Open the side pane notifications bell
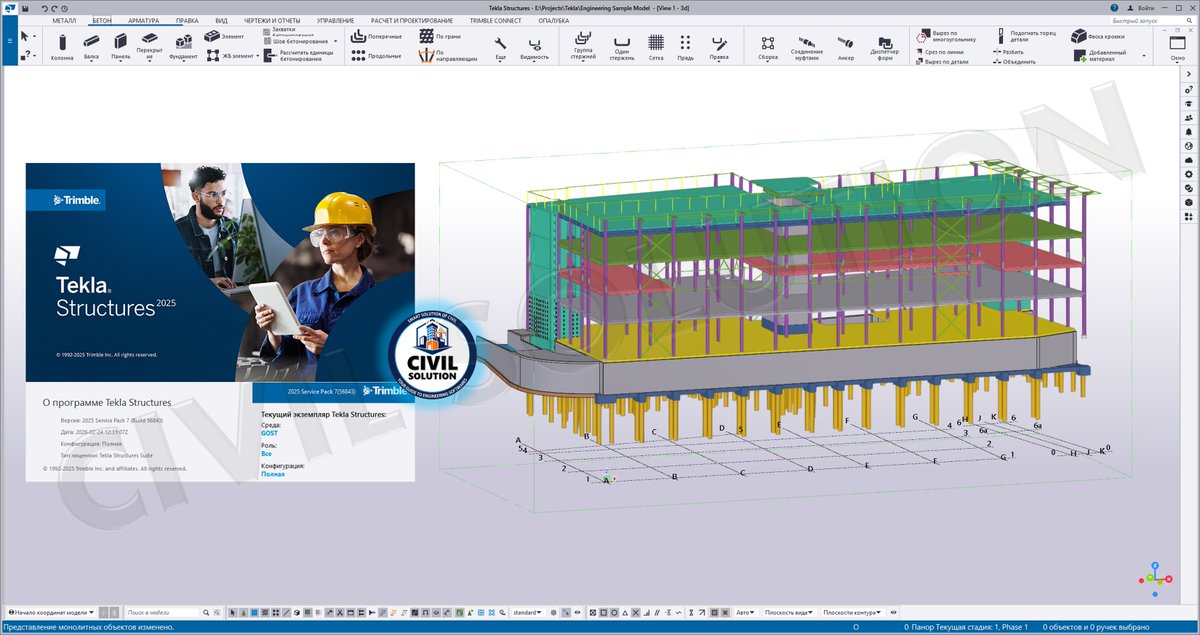The height and width of the screenshot is (635, 1200). point(1189,131)
